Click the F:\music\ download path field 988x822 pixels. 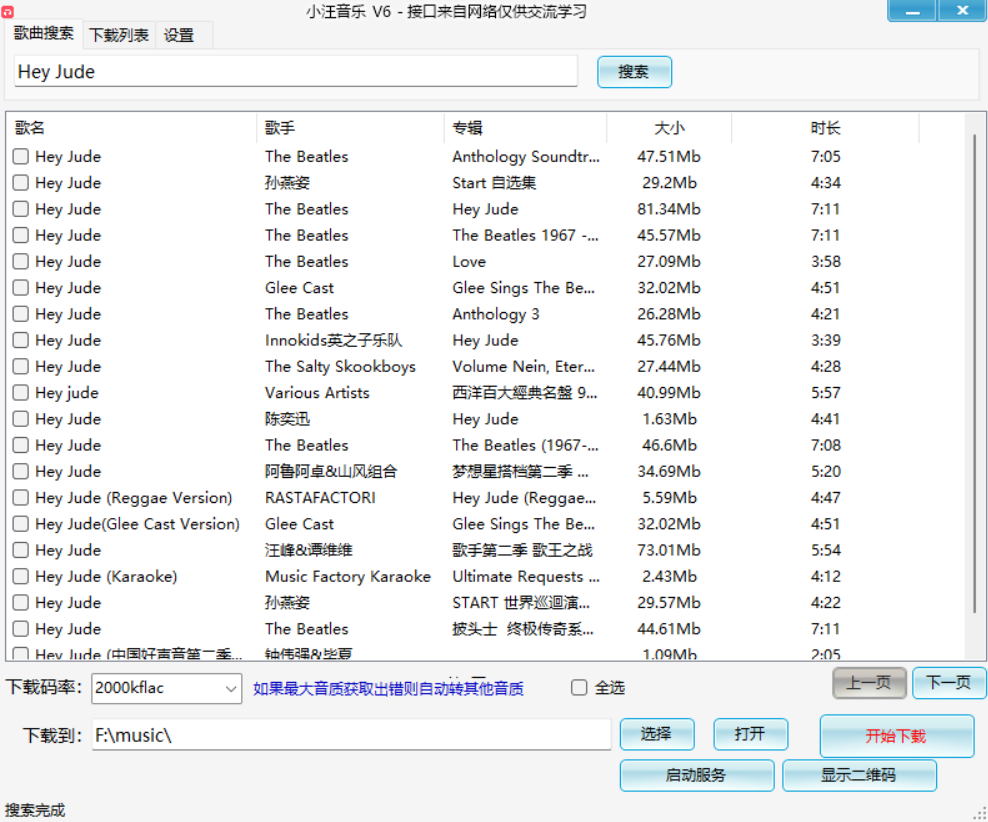click(351, 734)
